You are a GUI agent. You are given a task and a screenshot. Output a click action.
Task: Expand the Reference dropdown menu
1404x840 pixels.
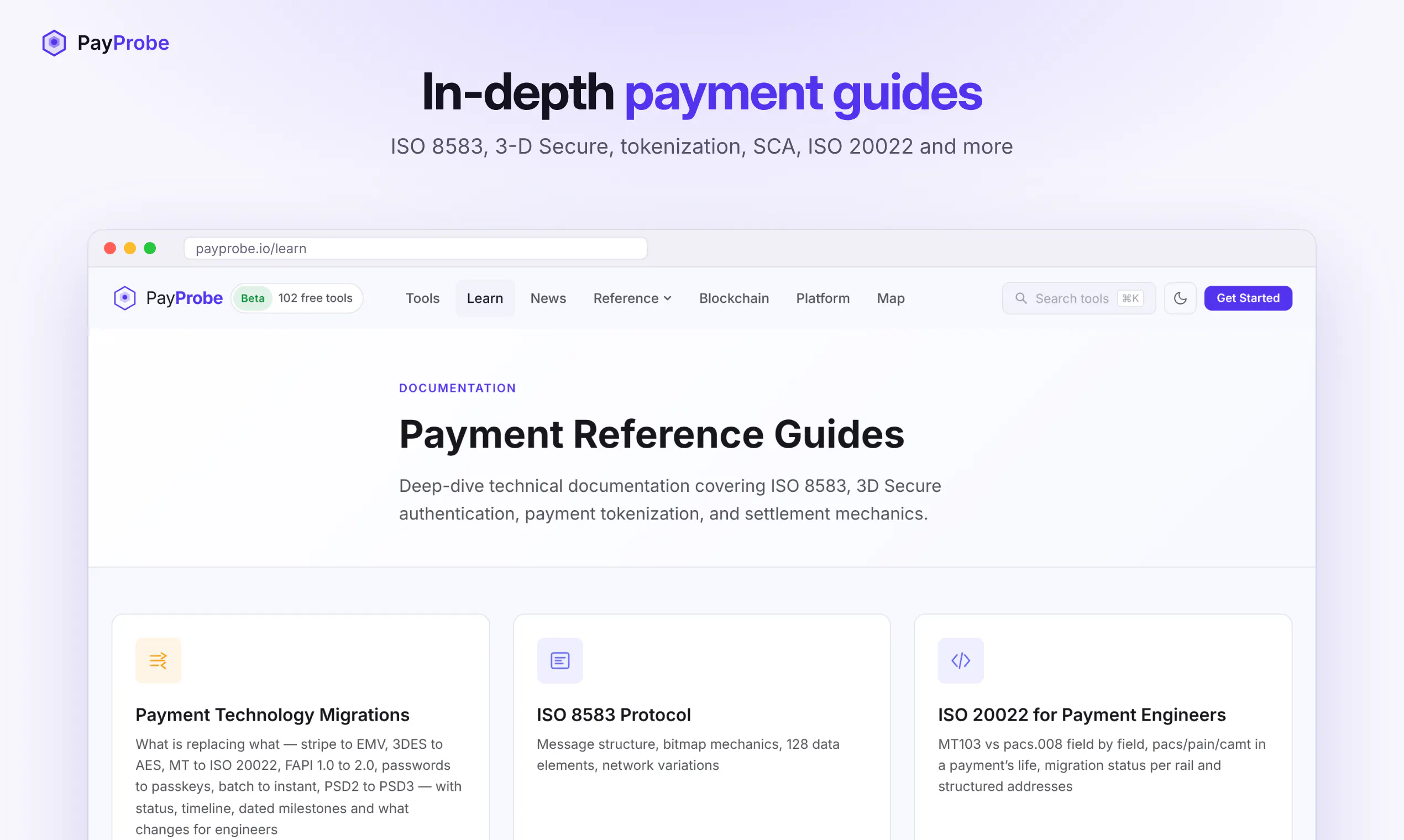pyautogui.click(x=632, y=298)
